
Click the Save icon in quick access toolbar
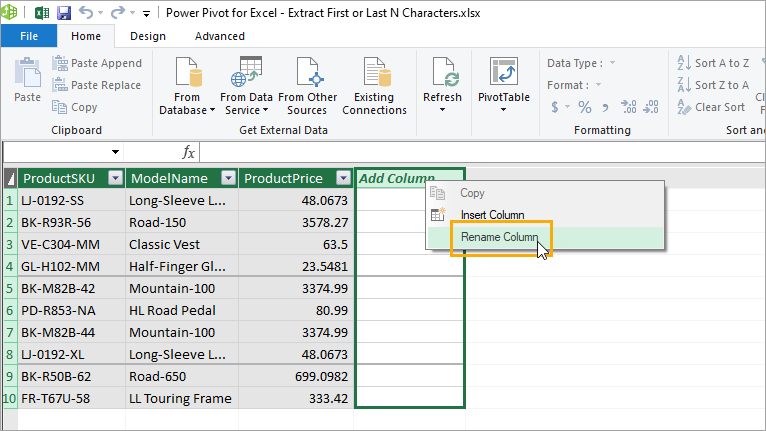pos(64,13)
